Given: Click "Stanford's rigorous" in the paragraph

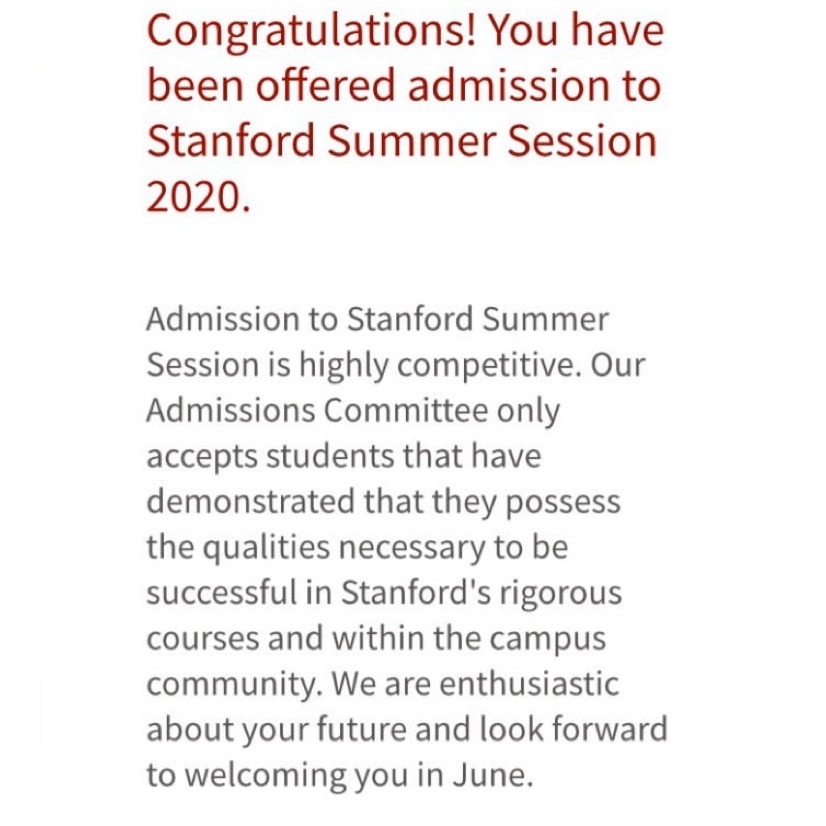Looking at the screenshot, I should (x=481, y=594).
